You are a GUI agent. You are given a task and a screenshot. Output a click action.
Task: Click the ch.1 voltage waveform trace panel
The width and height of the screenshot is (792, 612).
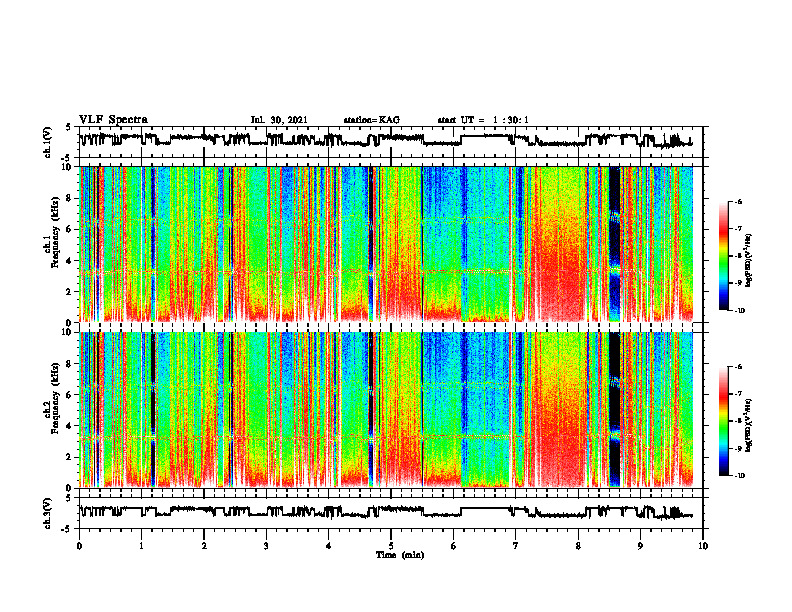[x=391, y=142]
